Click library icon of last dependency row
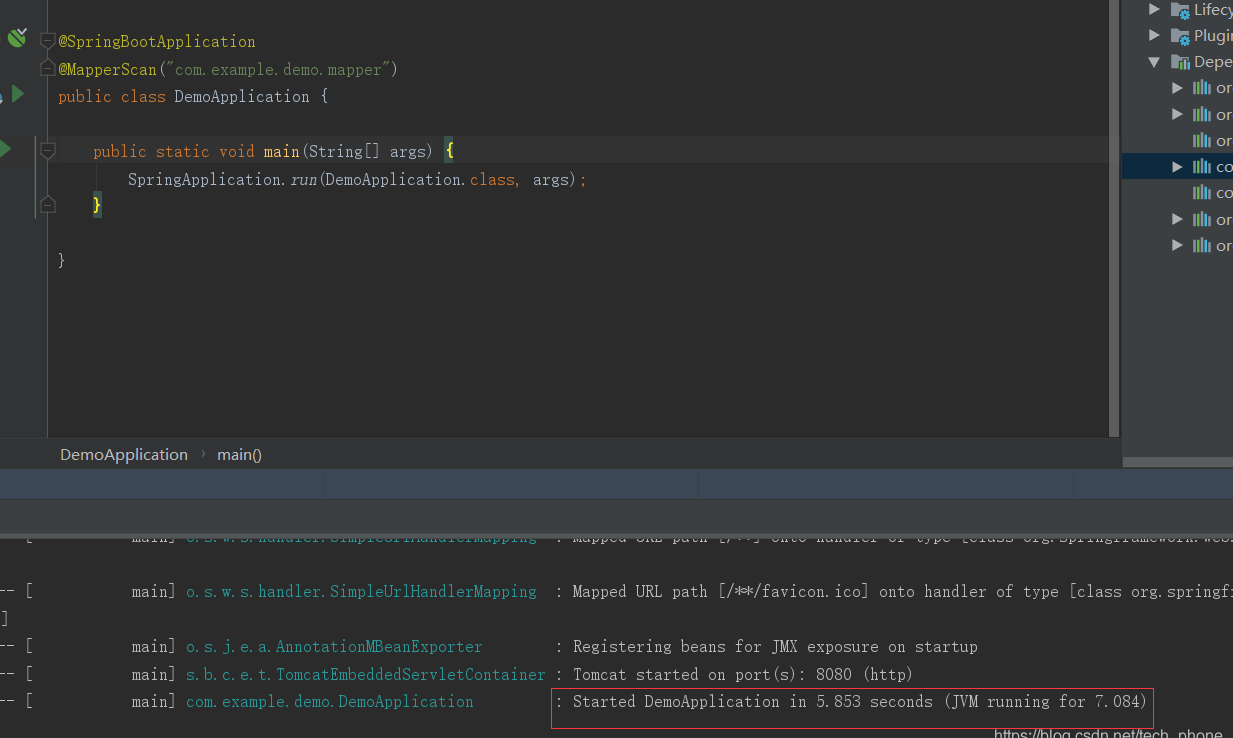This screenshot has height=738, width=1233. [1202, 245]
